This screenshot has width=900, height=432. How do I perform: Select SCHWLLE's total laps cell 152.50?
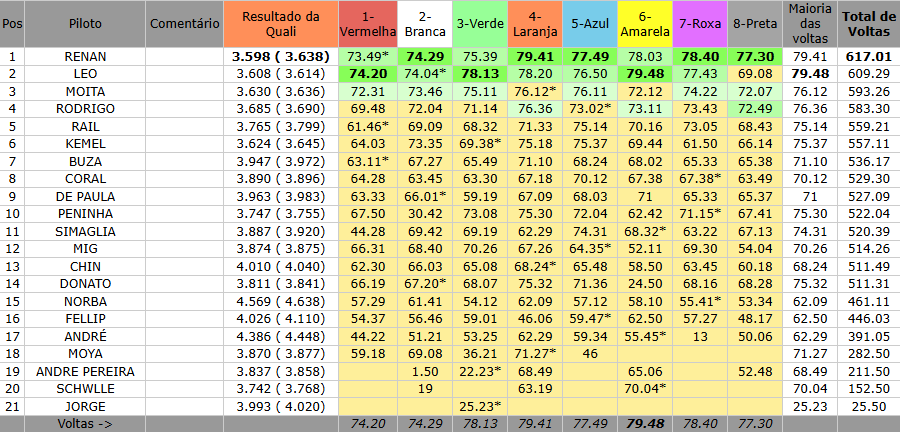(868, 389)
